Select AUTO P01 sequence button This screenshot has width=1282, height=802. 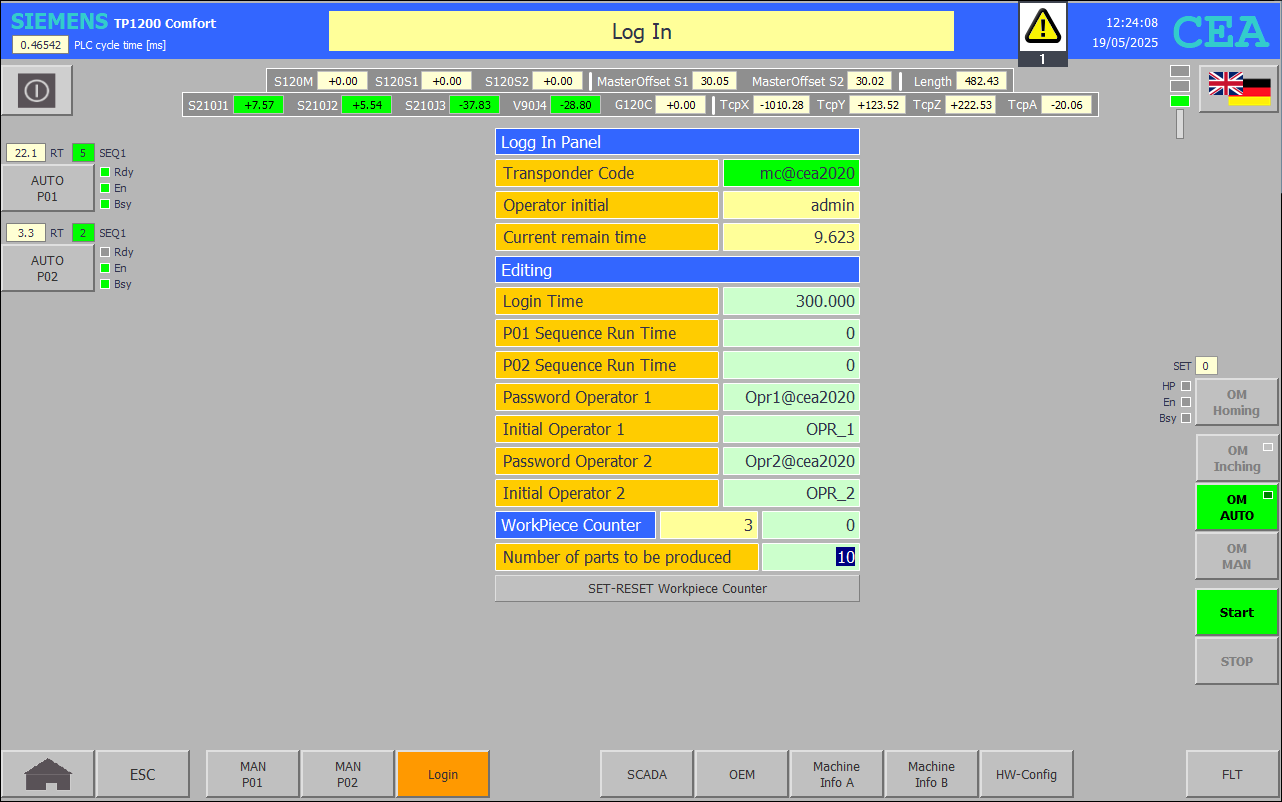pyautogui.click(x=48, y=188)
